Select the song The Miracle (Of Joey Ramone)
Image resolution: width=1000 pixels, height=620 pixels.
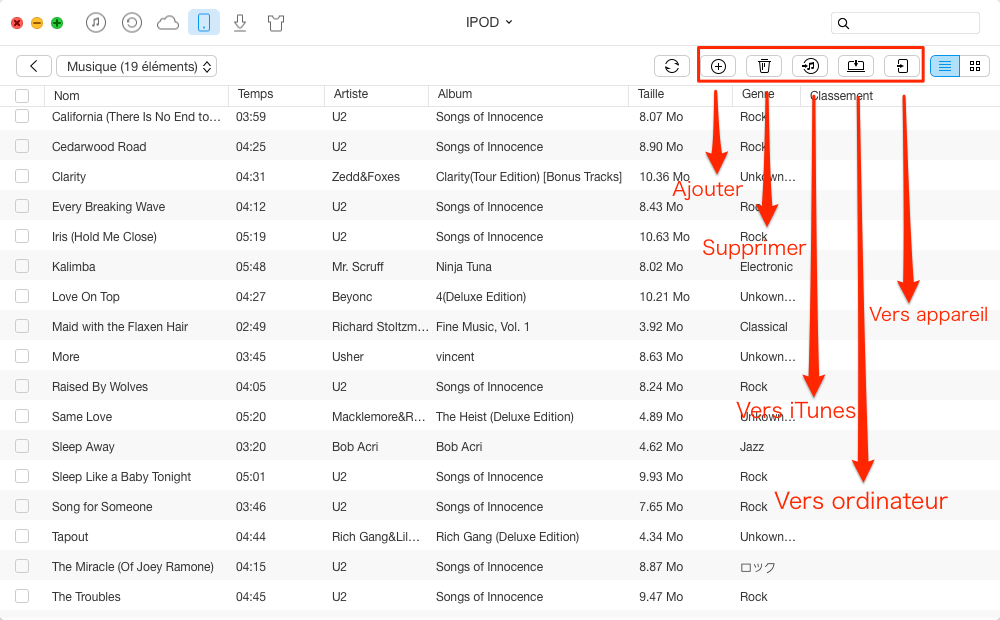[x=133, y=566]
